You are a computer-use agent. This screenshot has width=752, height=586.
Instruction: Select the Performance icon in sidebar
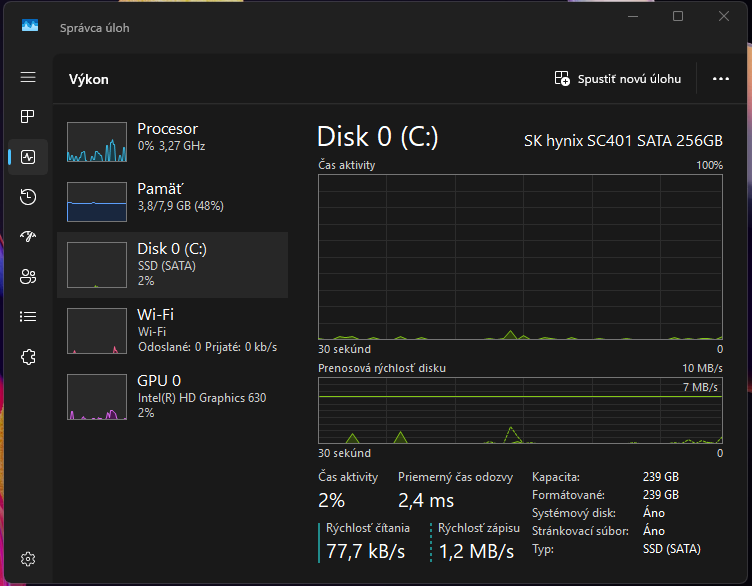[x=28, y=157]
